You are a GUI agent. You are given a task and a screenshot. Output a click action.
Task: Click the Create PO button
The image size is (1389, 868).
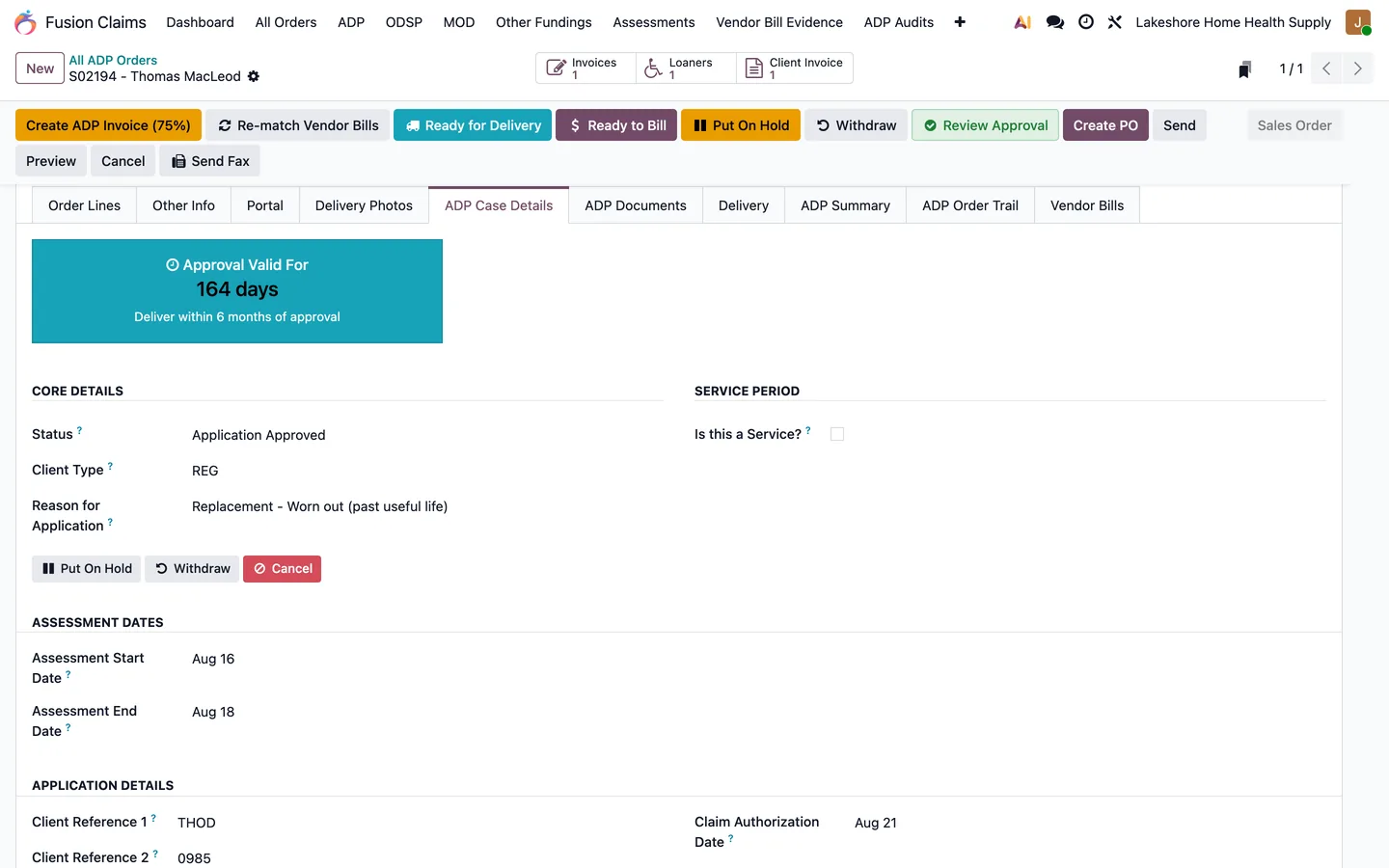pyautogui.click(x=1105, y=125)
